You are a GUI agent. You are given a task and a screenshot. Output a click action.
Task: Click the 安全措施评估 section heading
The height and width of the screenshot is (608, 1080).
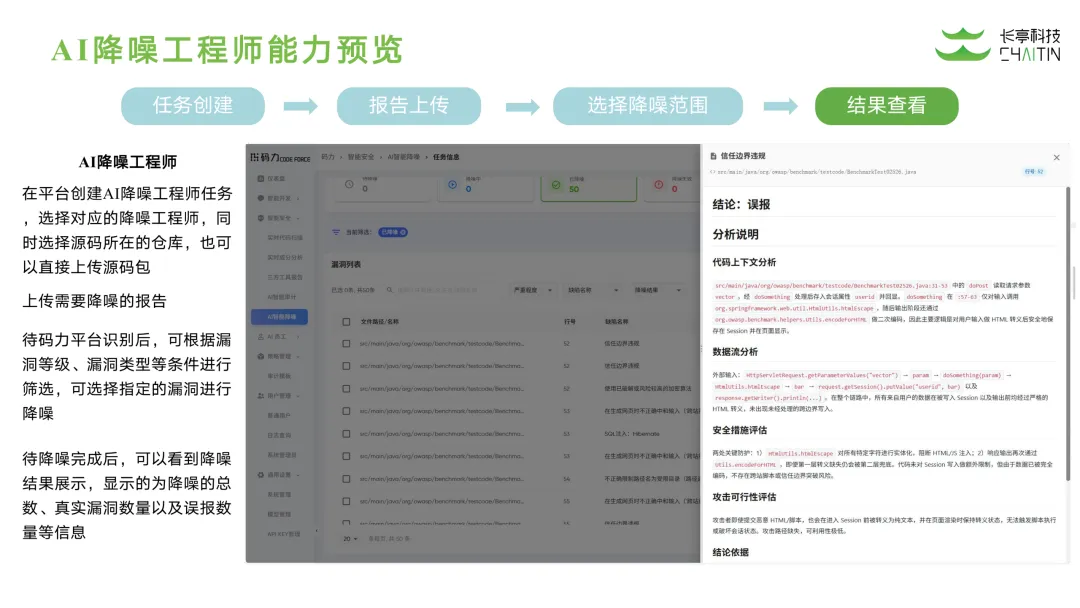740,430
